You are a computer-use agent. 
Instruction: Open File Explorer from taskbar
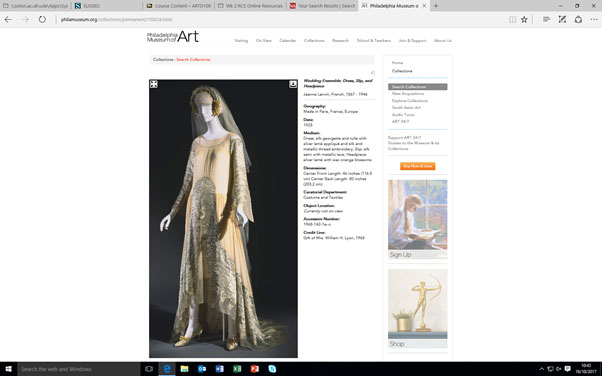pos(184,369)
